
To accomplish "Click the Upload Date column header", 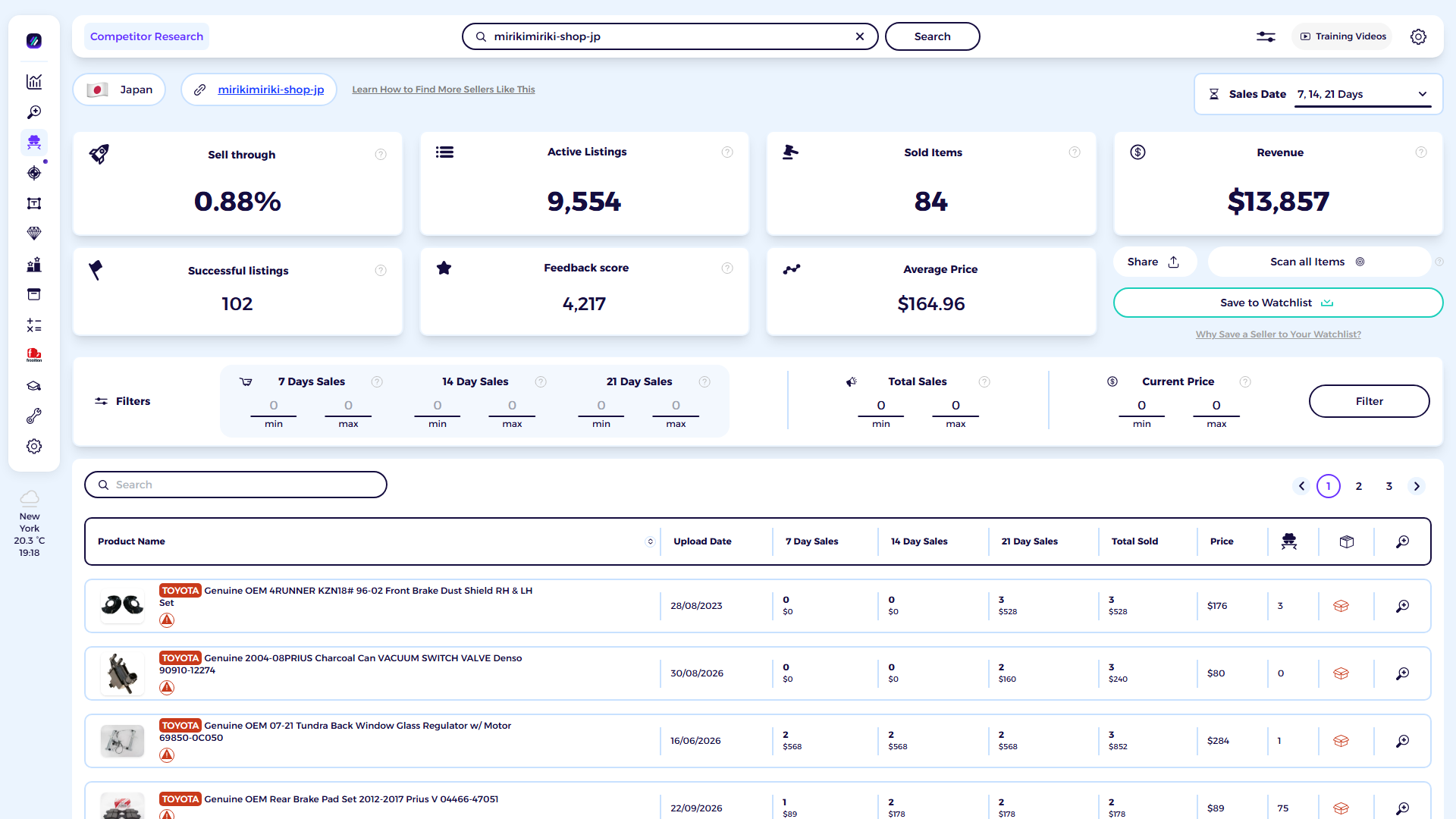I will [x=702, y=541].
